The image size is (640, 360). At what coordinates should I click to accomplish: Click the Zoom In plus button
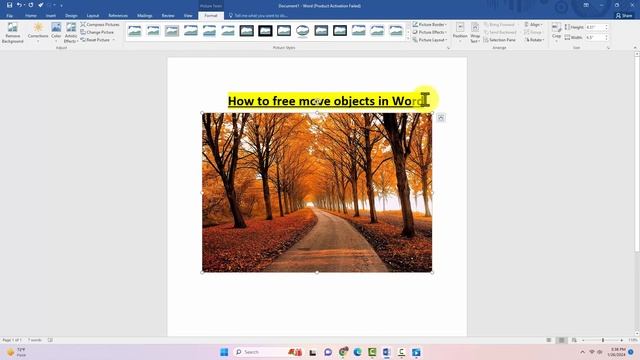[x=622, y=340]
